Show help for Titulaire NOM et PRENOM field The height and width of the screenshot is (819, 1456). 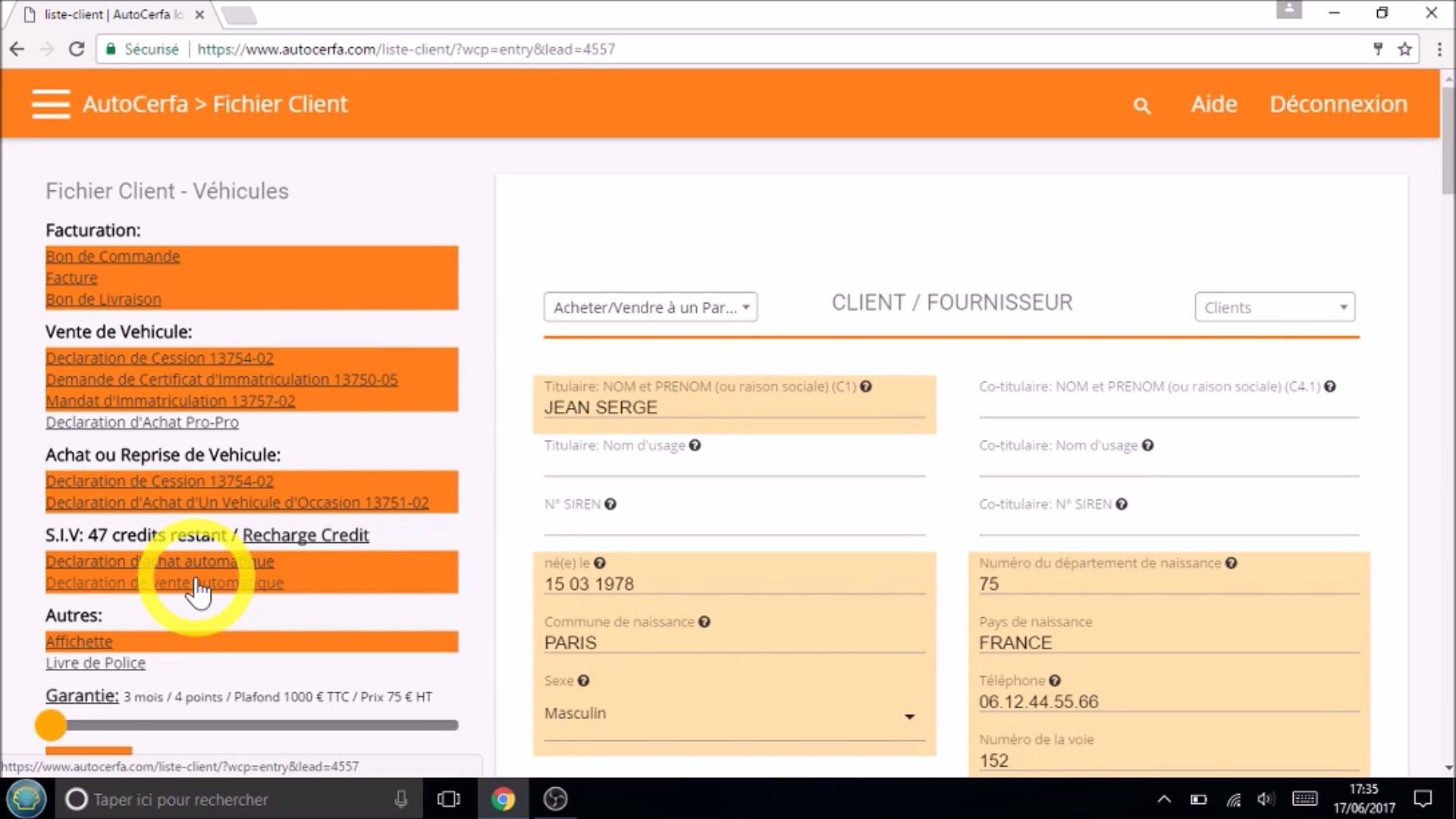(865, 387)
